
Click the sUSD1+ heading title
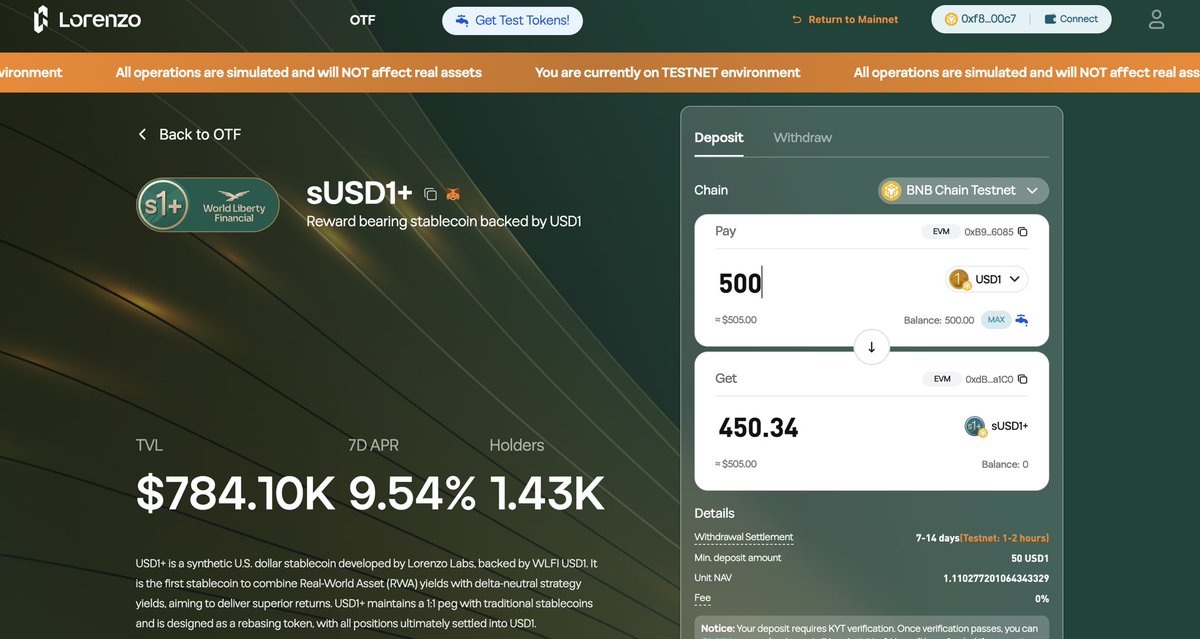[360, 194]
